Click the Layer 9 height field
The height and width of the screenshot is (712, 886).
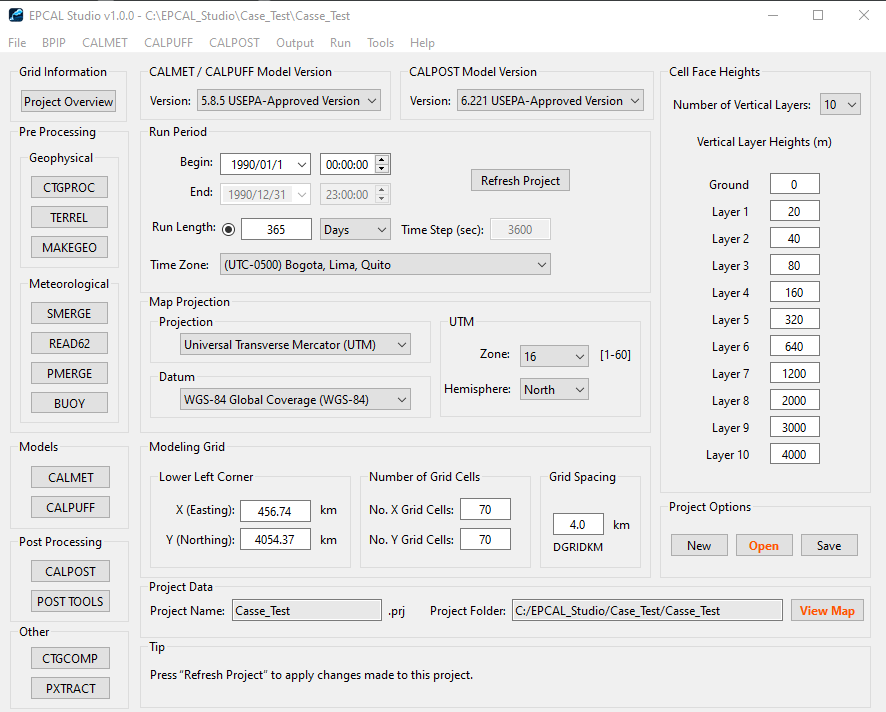point(794,427)
